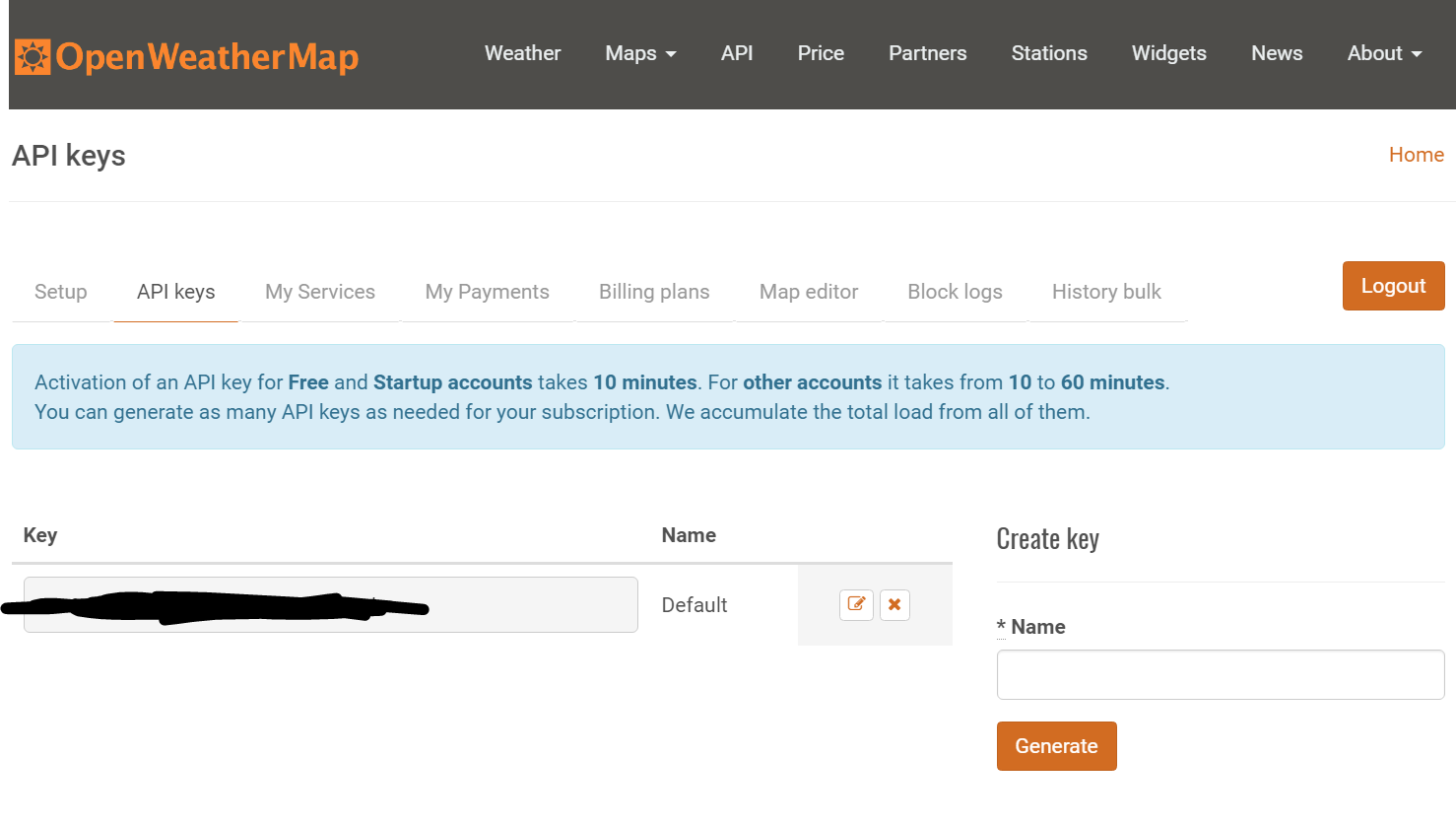Open the My Payments tab

488,292
